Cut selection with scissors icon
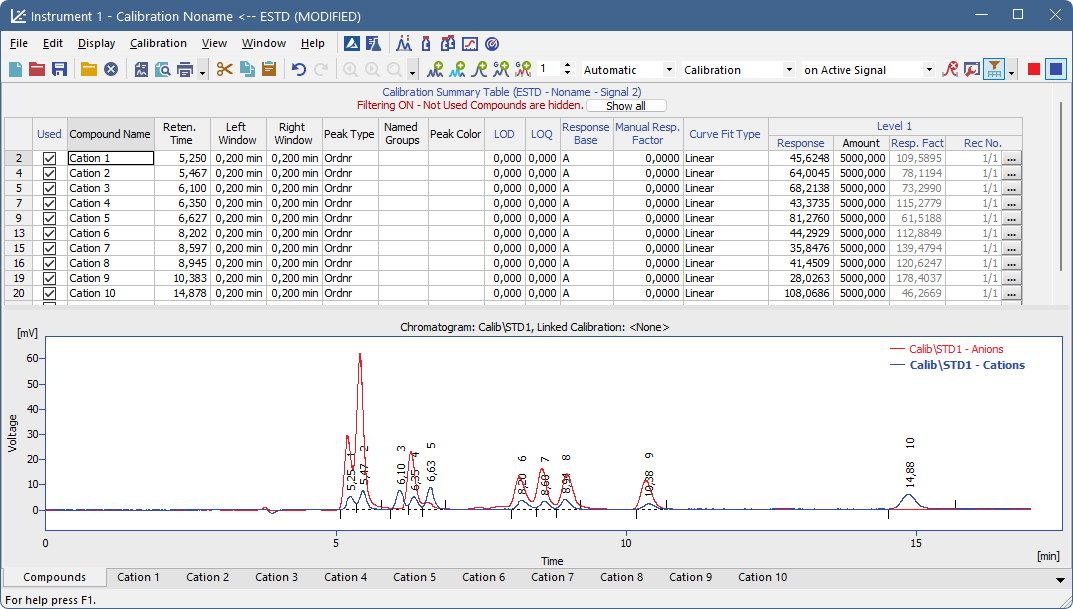1073x609 pixels. pyautogui.click(x=224, y=69)
